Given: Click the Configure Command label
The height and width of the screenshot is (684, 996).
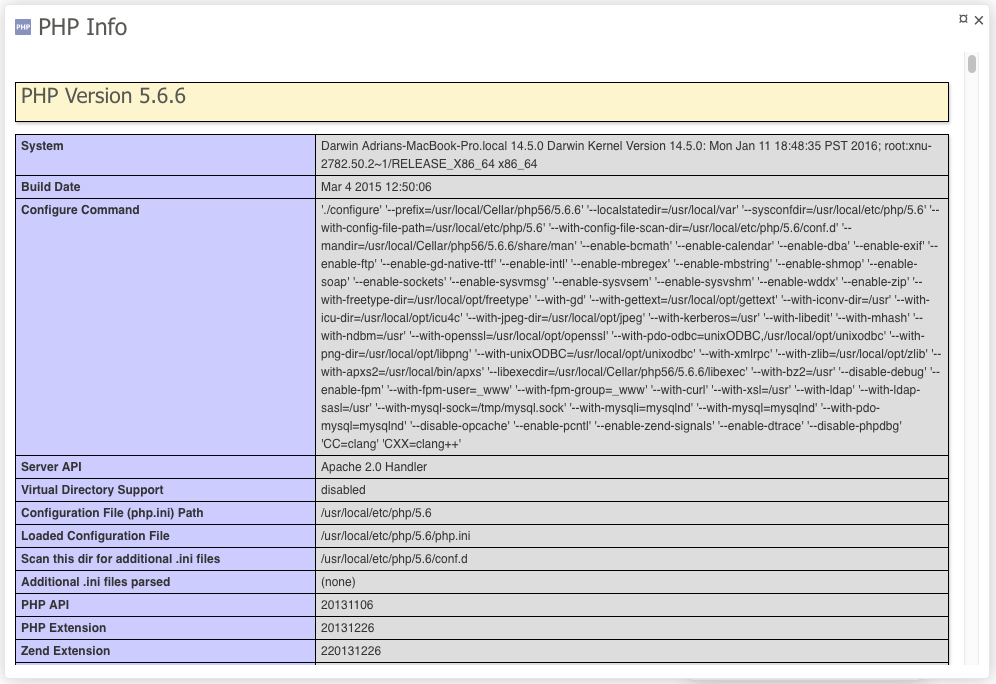Looking at the screenshot, I should point(80,210).
